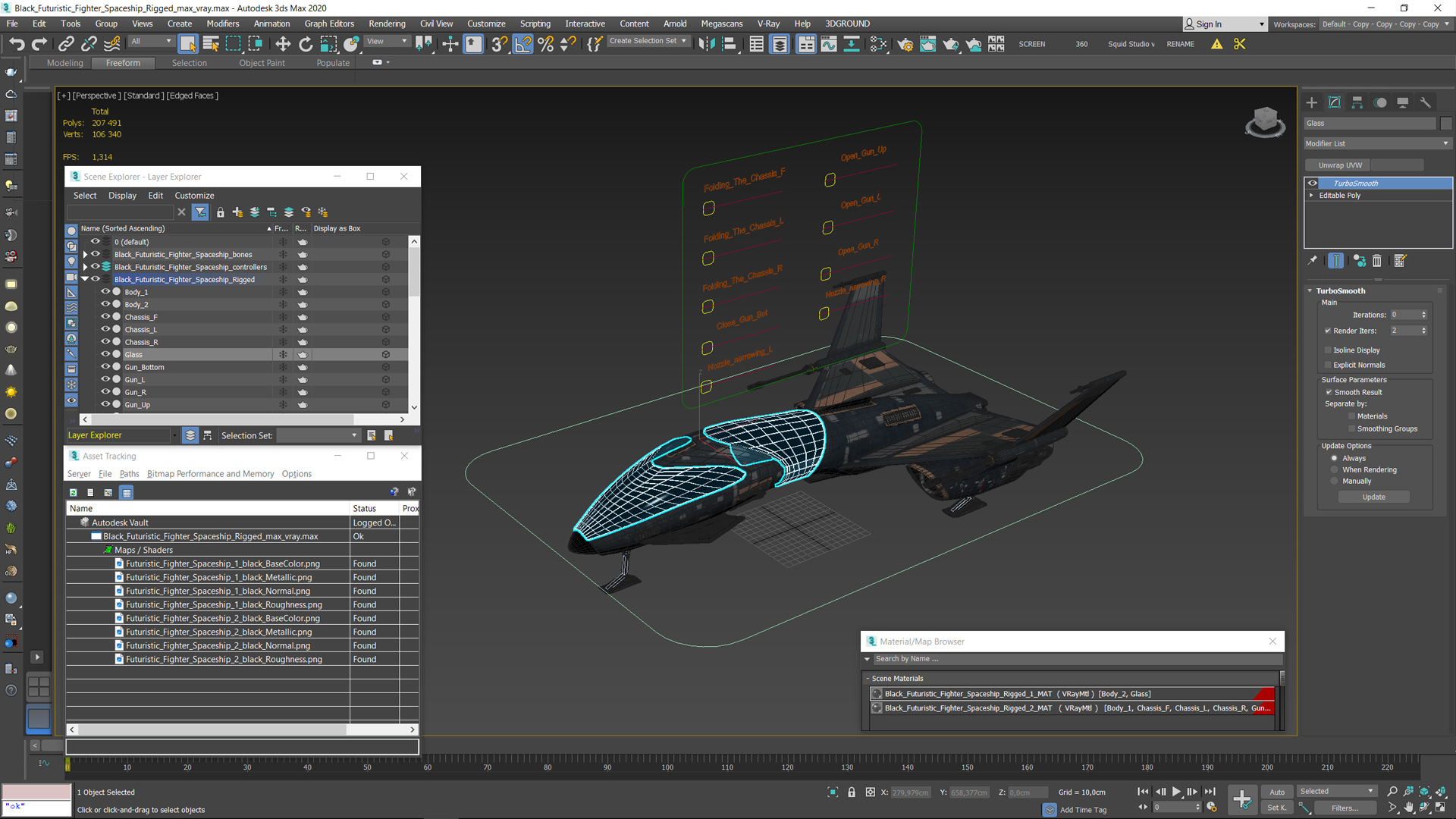Activate Select and Move tool
The height and width of the screenshot is (819, 1456).
tap(283, 44)
